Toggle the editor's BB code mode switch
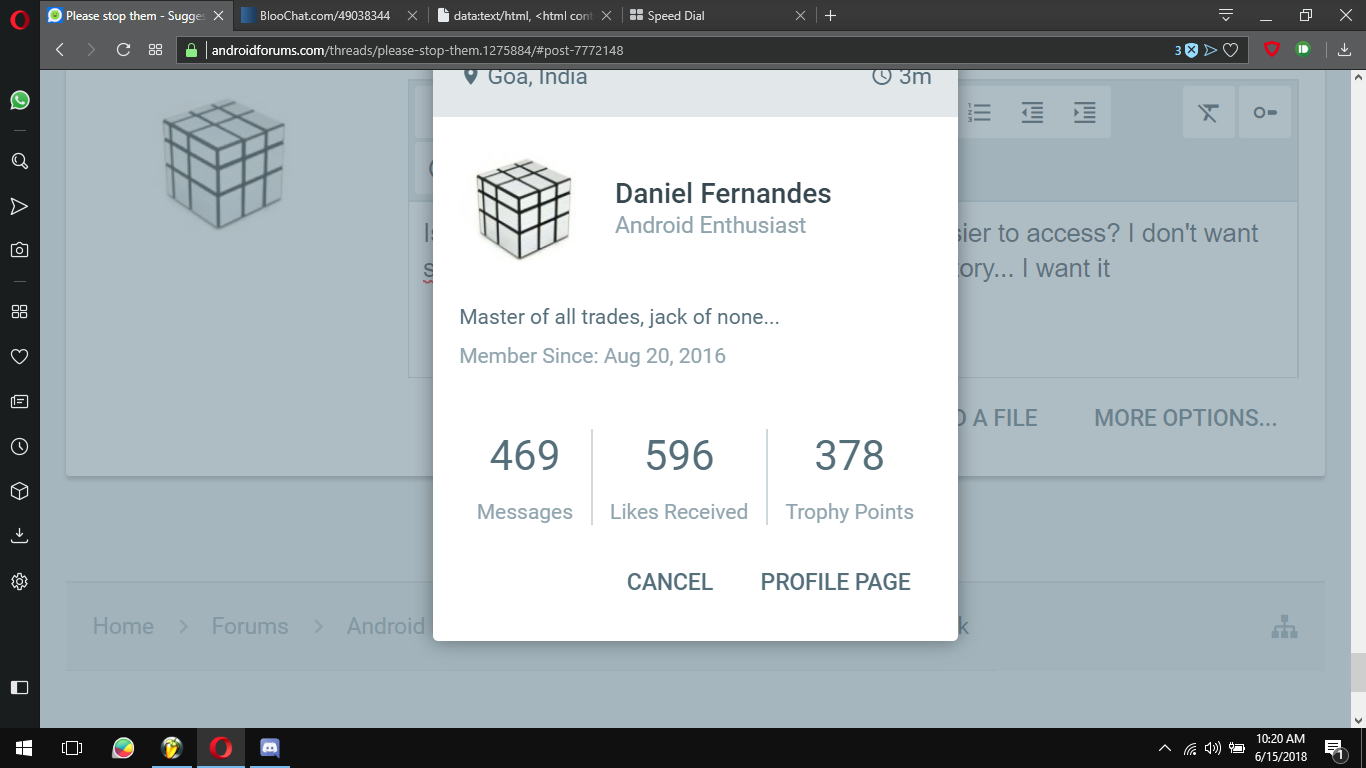The width and height of the screenshot is (1366, 768). [1264, 112]
